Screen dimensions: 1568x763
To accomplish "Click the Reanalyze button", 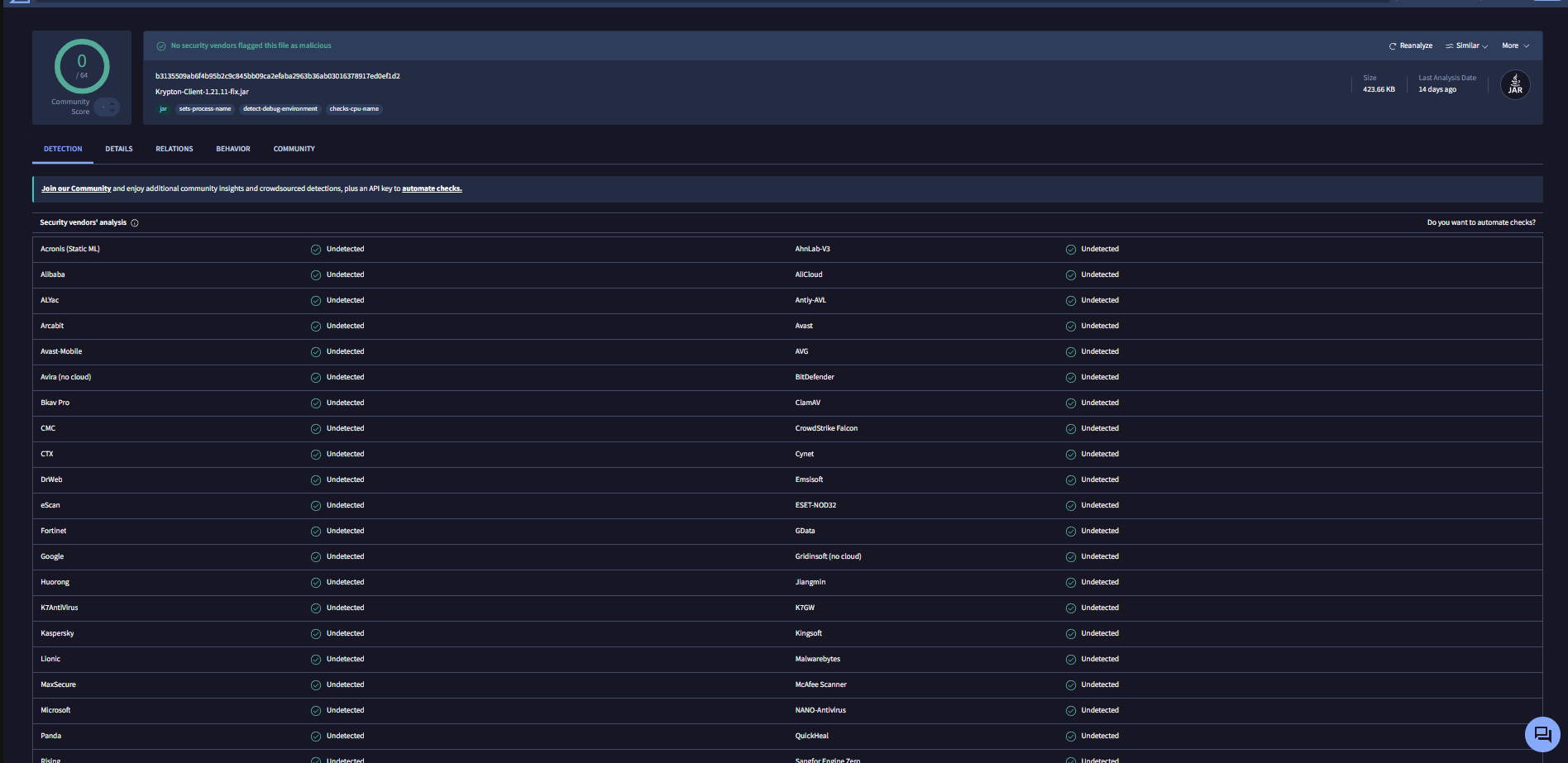I will click(x=1411, y=46).
